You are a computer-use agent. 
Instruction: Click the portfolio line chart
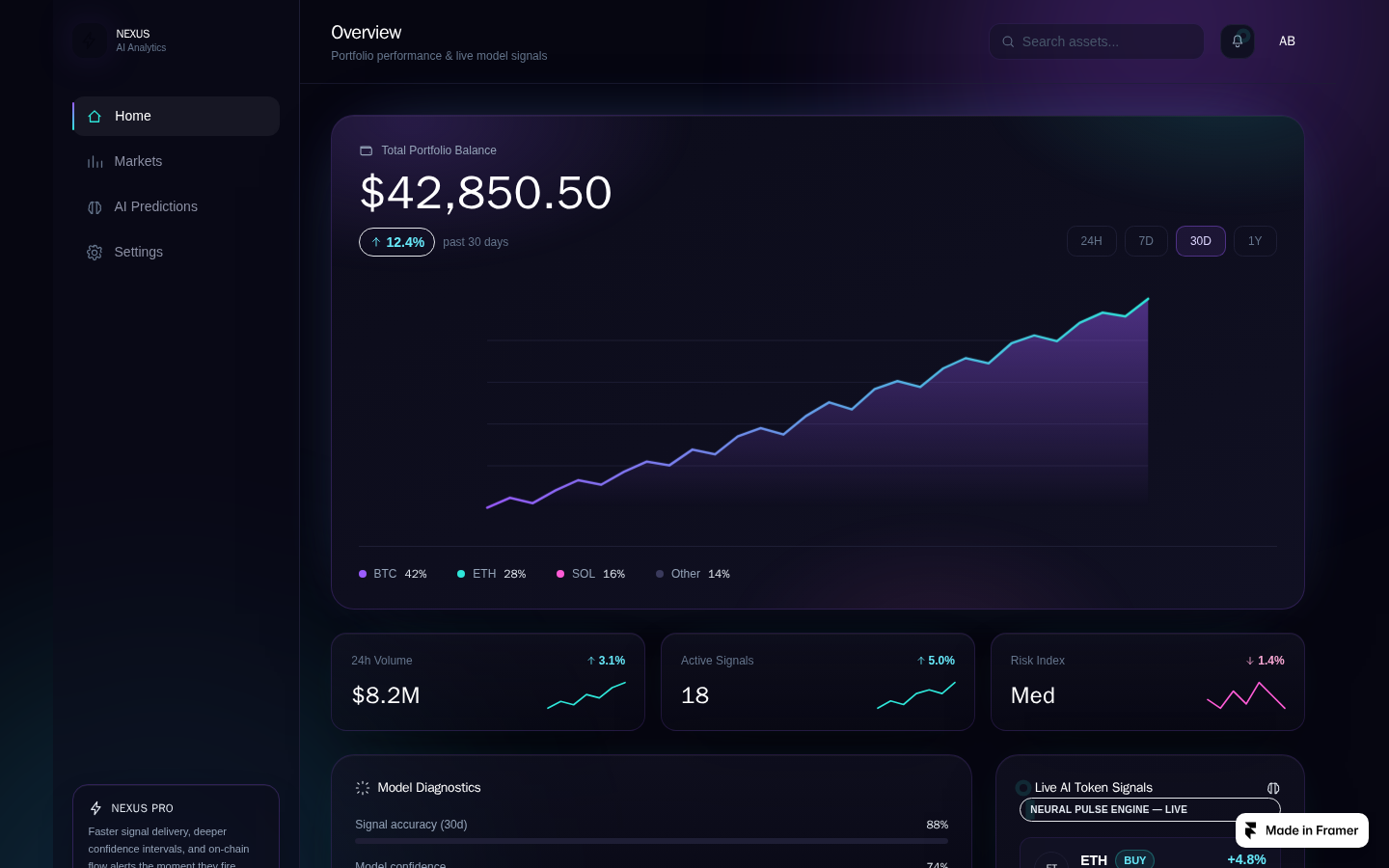818,403
